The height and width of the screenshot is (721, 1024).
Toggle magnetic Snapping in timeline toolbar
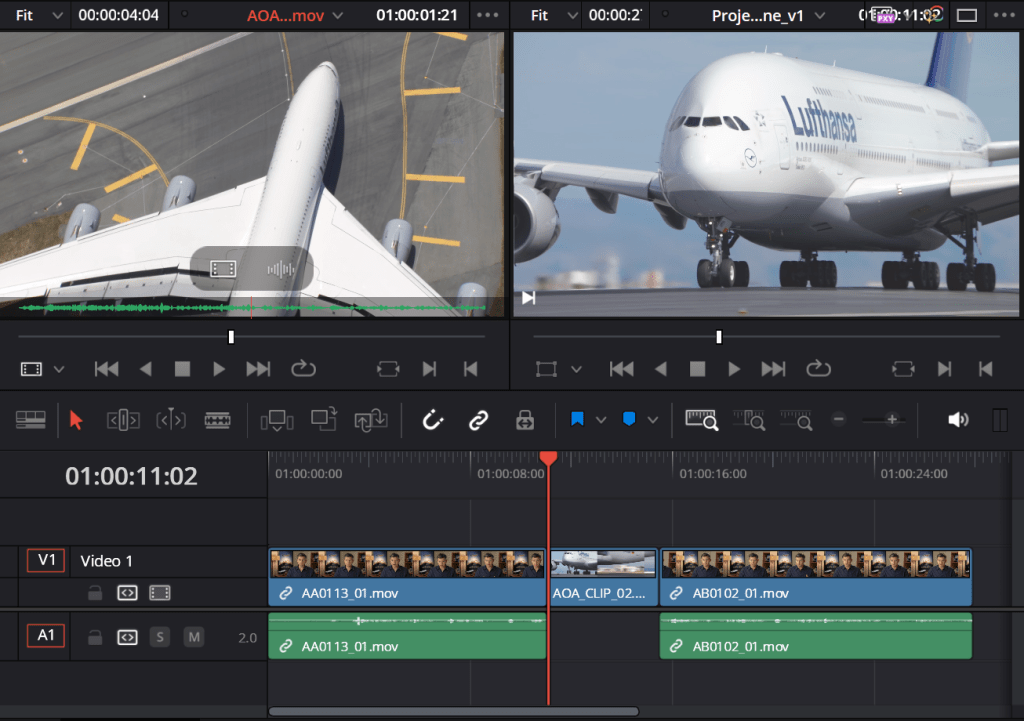tap(432, 421)
